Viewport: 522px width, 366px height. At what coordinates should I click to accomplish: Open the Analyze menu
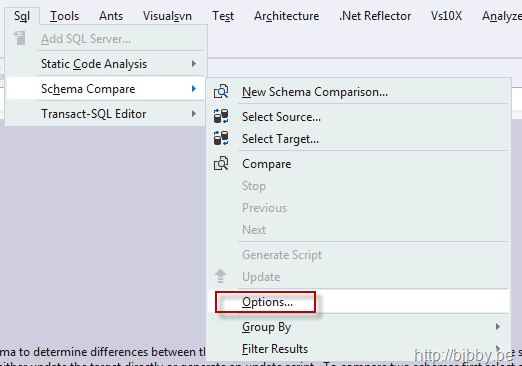coord(502,16)
